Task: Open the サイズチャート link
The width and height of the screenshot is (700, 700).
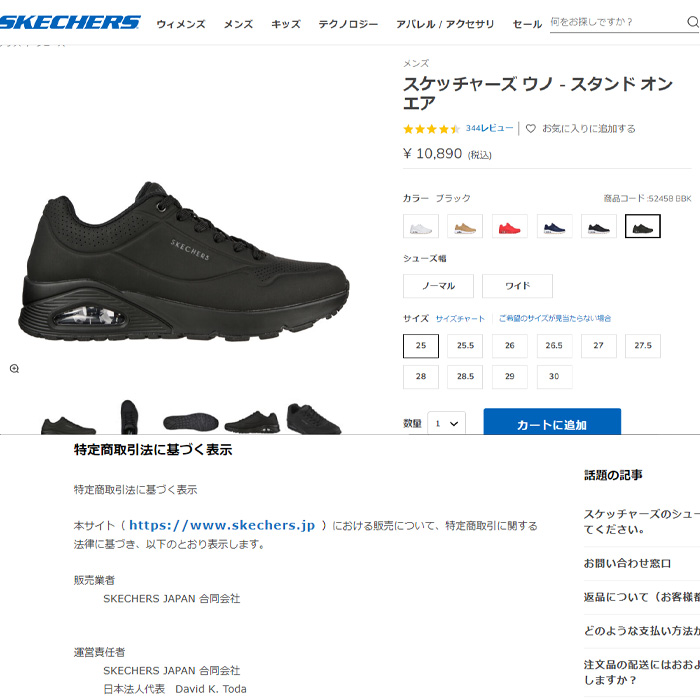Action: [460, 319]
